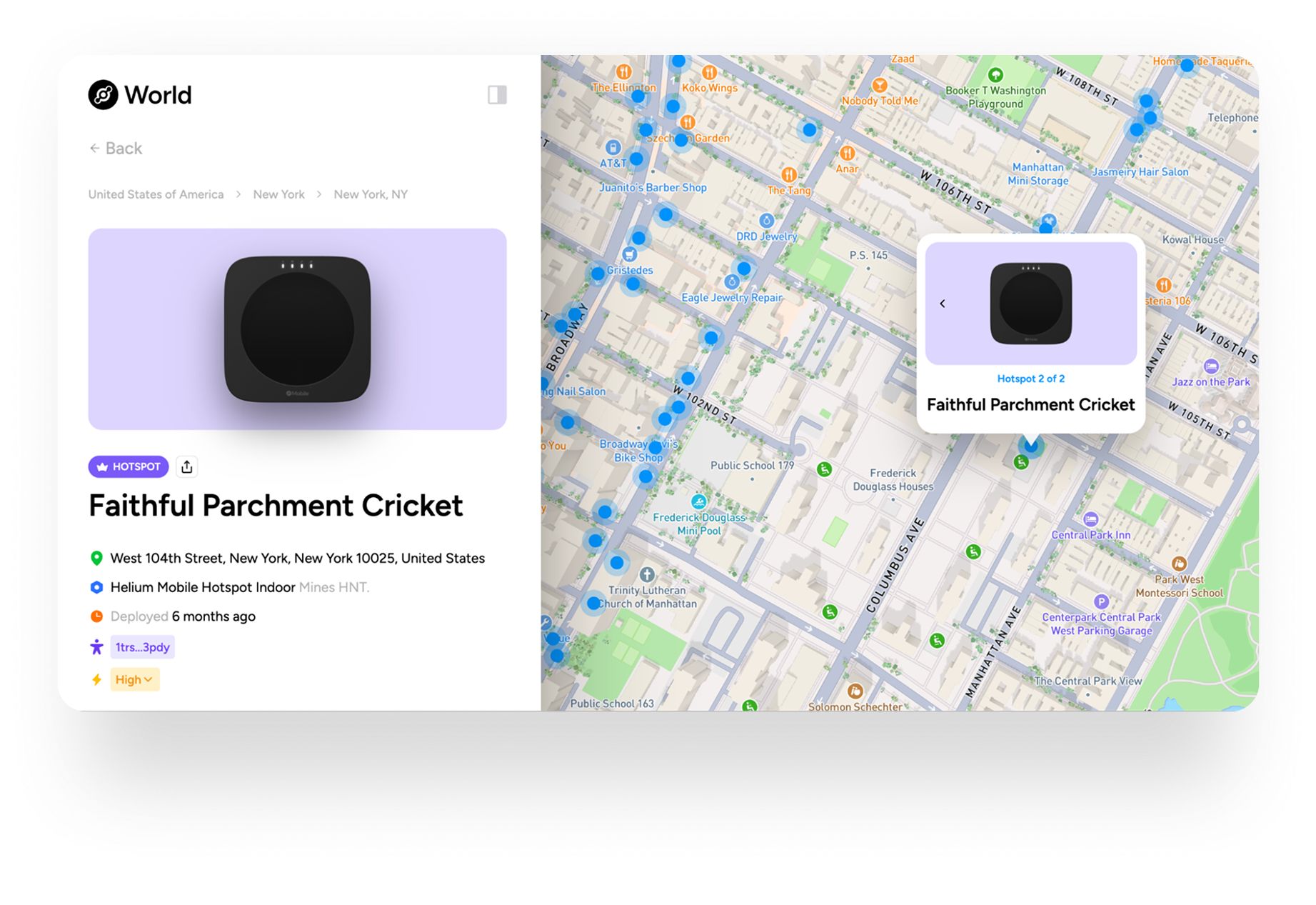
Task: Click Frederick Douglass Mini Pool swimming icon
Action: (x=699, y=501)
